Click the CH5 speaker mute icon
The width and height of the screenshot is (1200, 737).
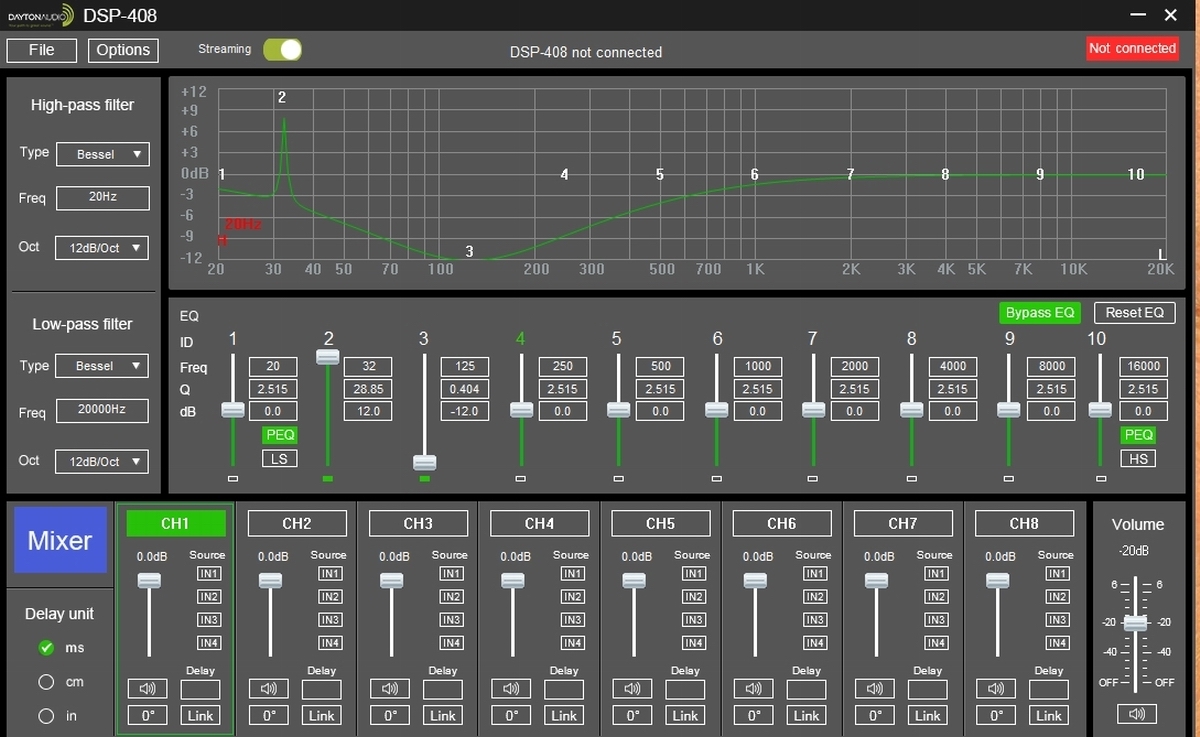[633, 689]
